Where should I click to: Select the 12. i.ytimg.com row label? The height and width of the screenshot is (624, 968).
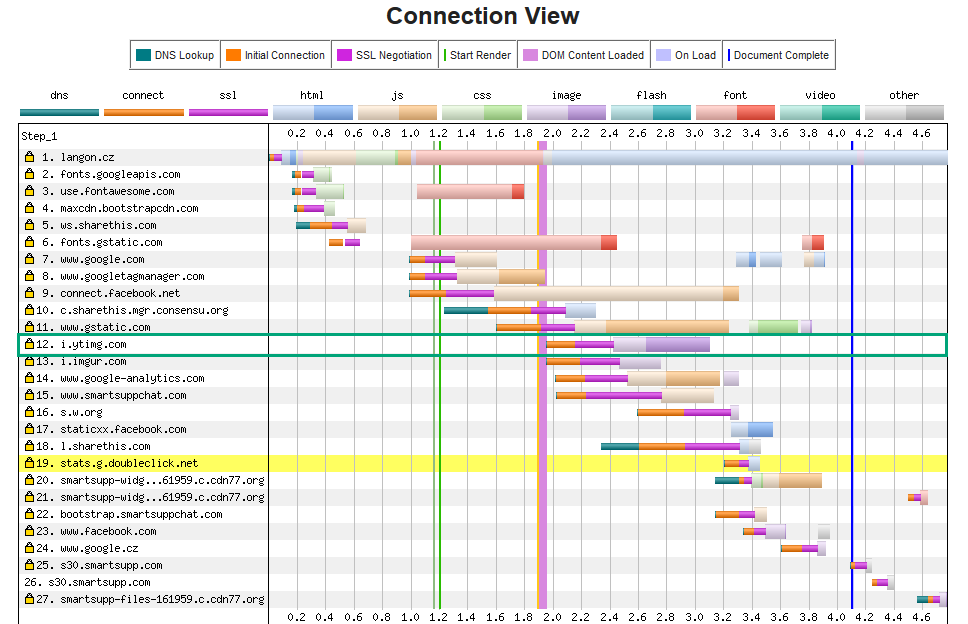tap(81, 344)
